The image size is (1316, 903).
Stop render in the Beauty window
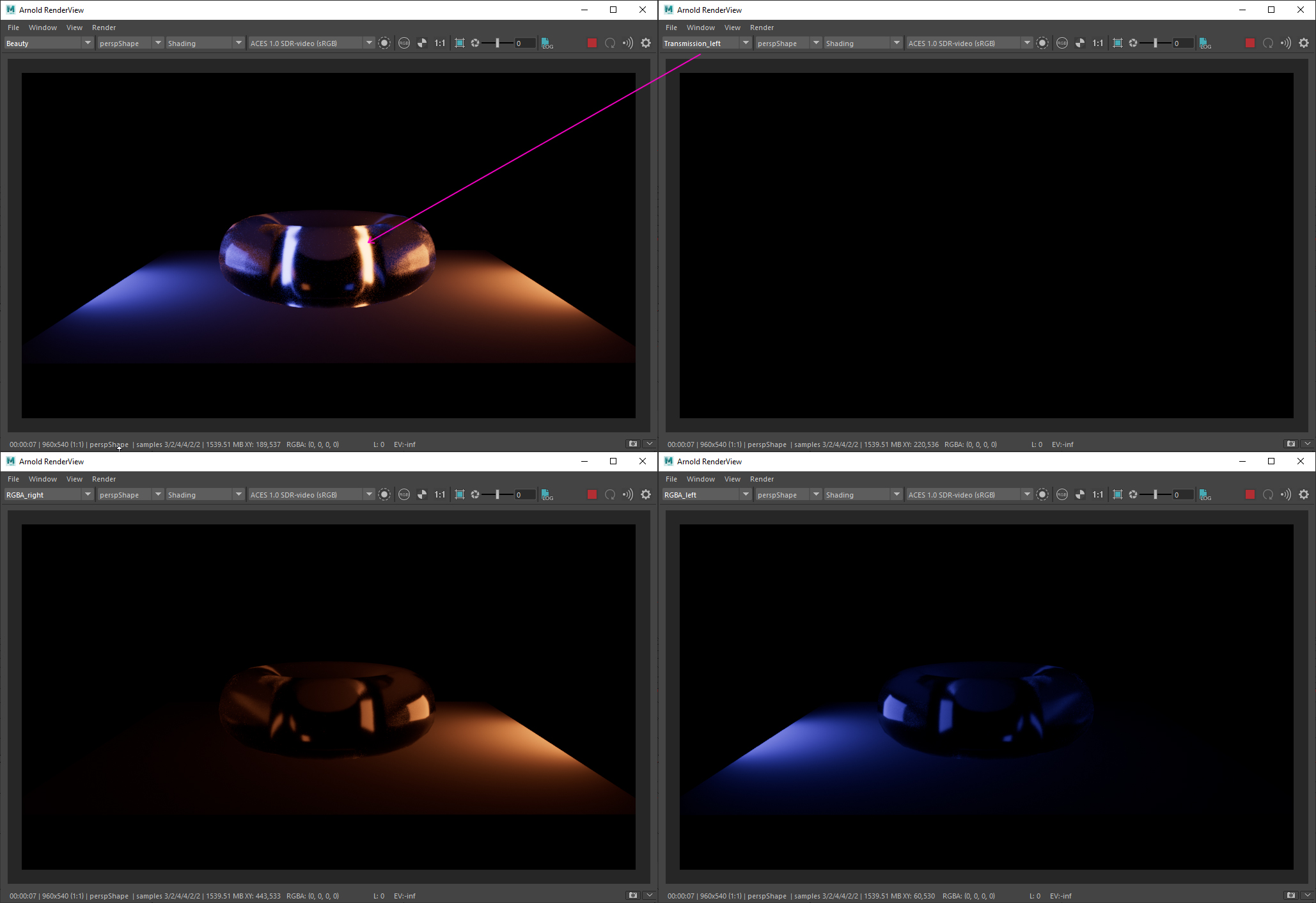(x=592, y=43)
